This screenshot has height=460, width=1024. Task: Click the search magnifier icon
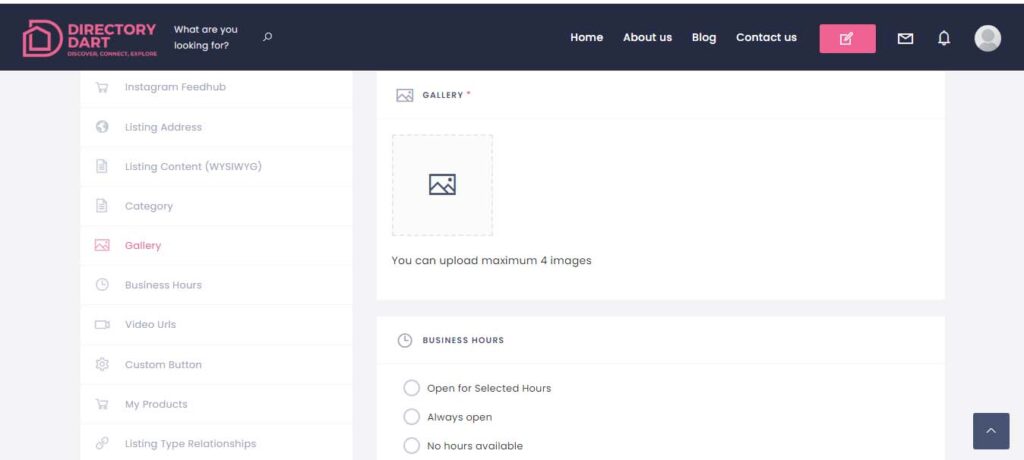click(267, 37)
